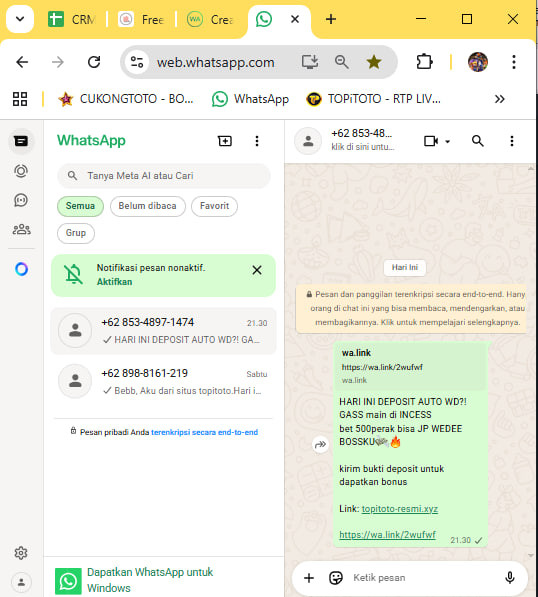
Task: Open the WhatsApp bookmark
Action: (x=251, y=99)
